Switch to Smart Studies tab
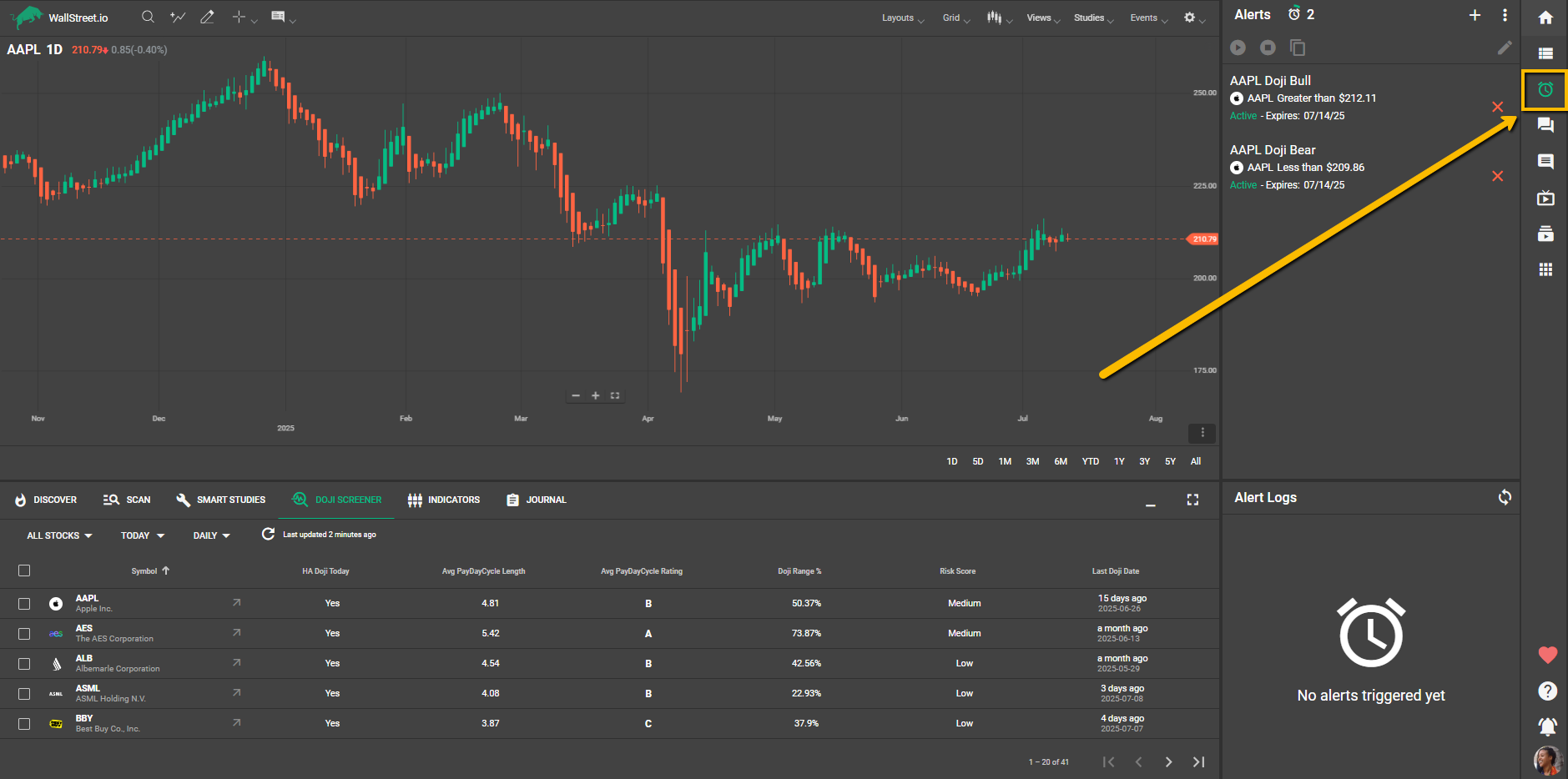The height and width of the screenshot is (779, 1568). click(221, 500)
